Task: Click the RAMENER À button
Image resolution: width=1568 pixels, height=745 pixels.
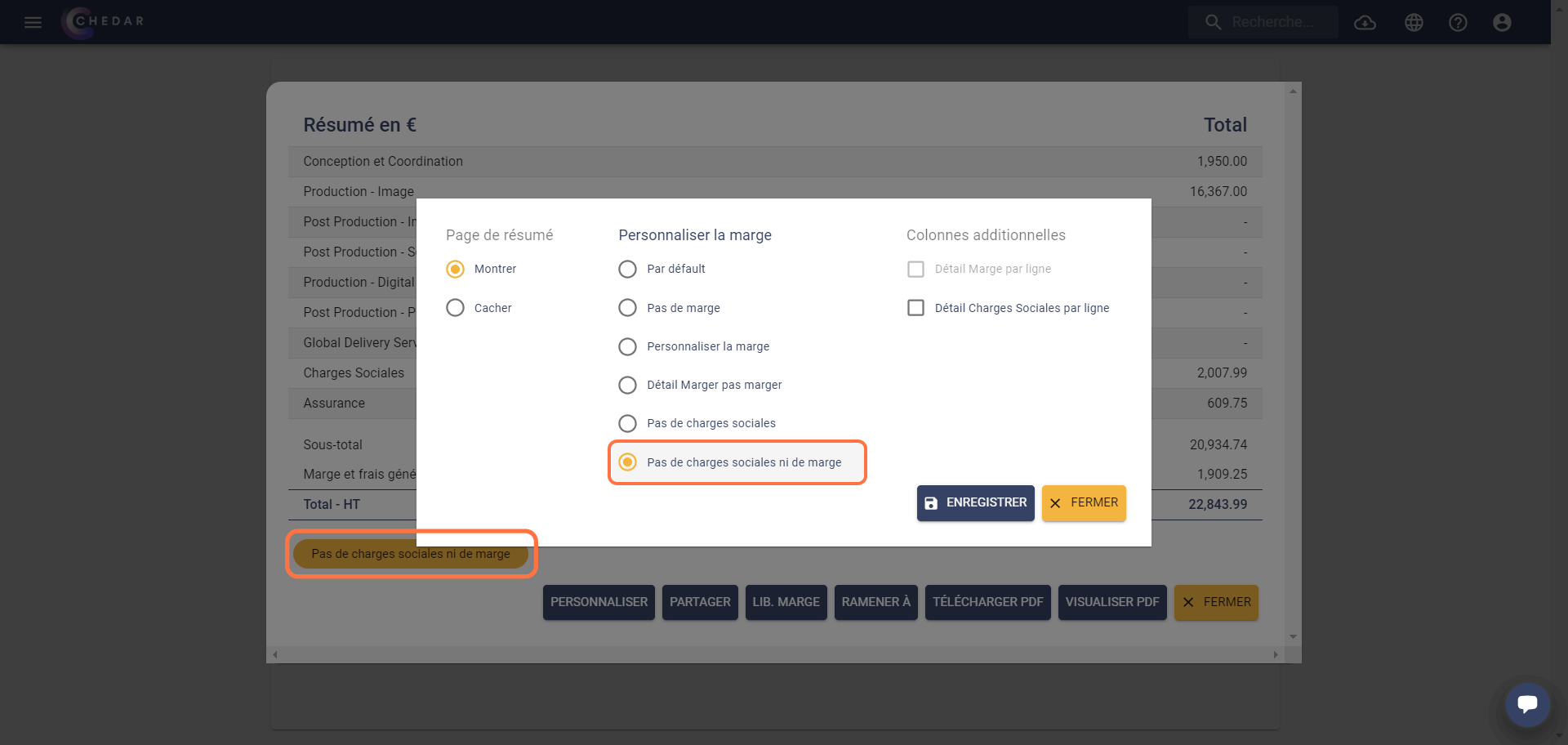Action: point(876,602)
